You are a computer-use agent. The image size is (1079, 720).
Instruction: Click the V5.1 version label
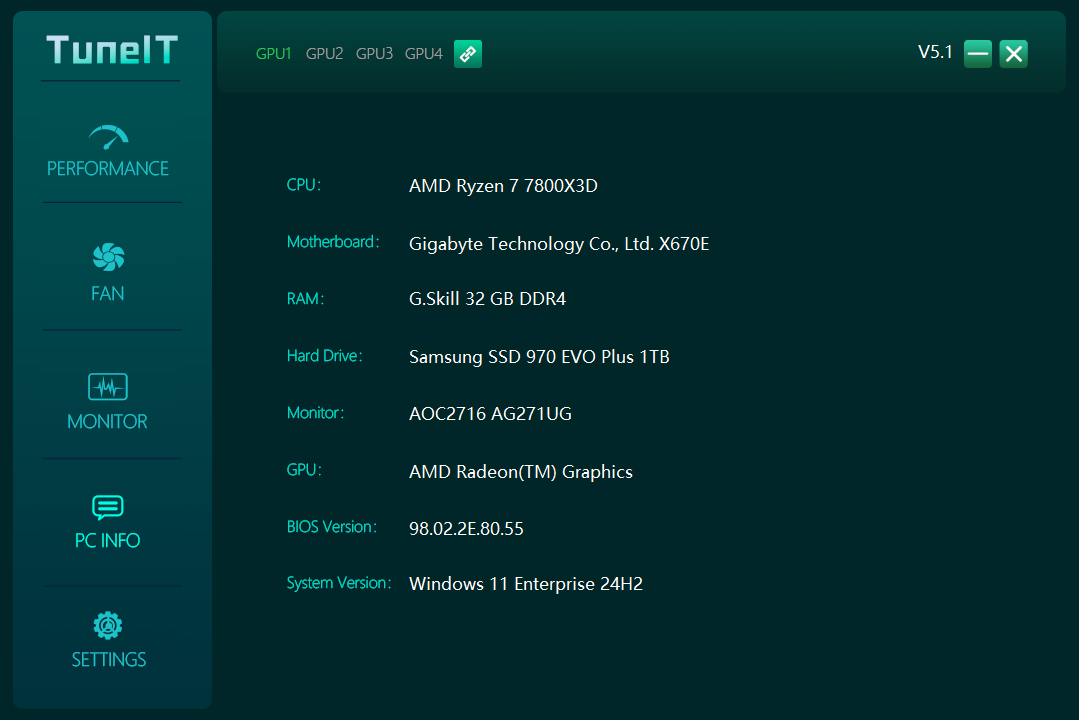tap(935, 53)
